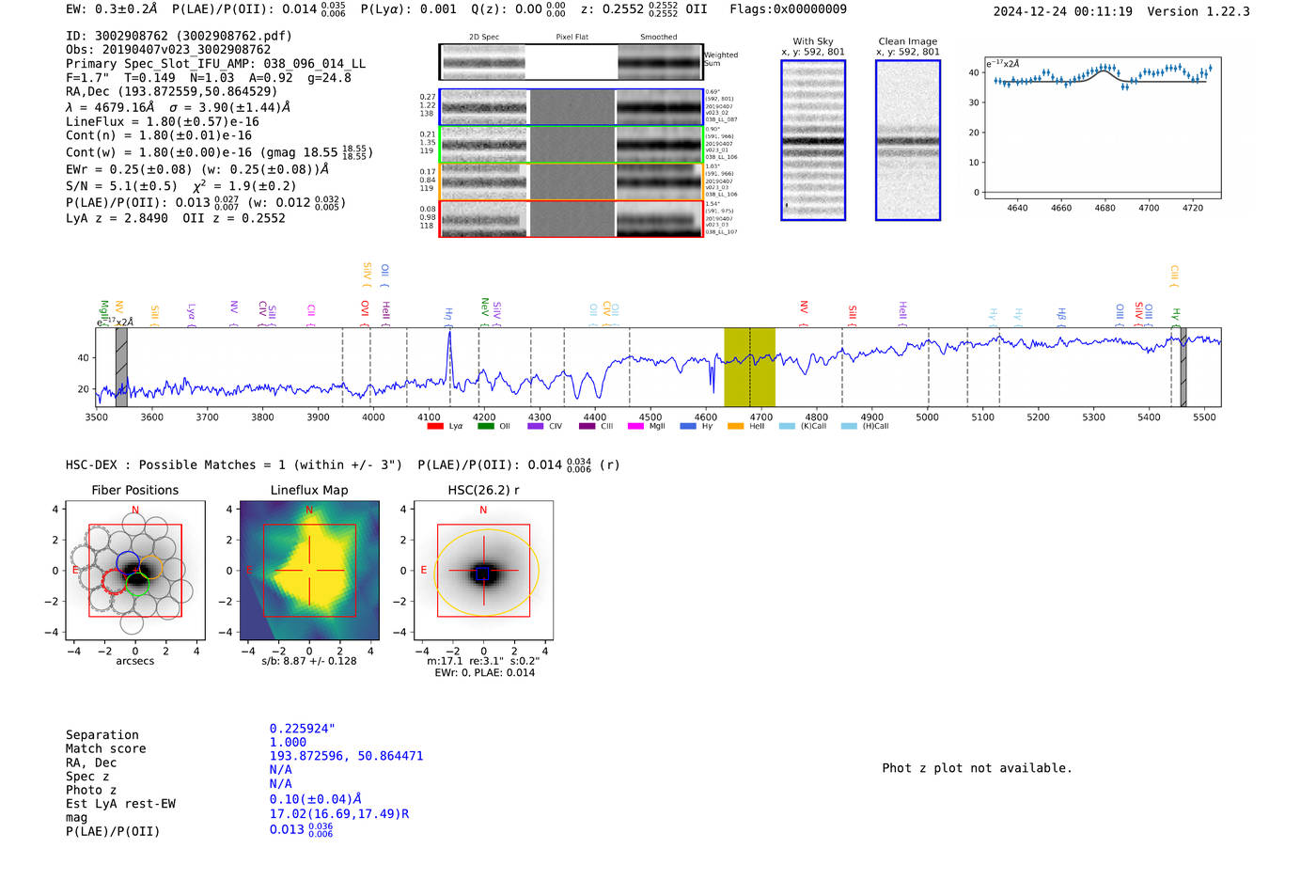Click the red Lyα legend swatch

coord(435,426)
